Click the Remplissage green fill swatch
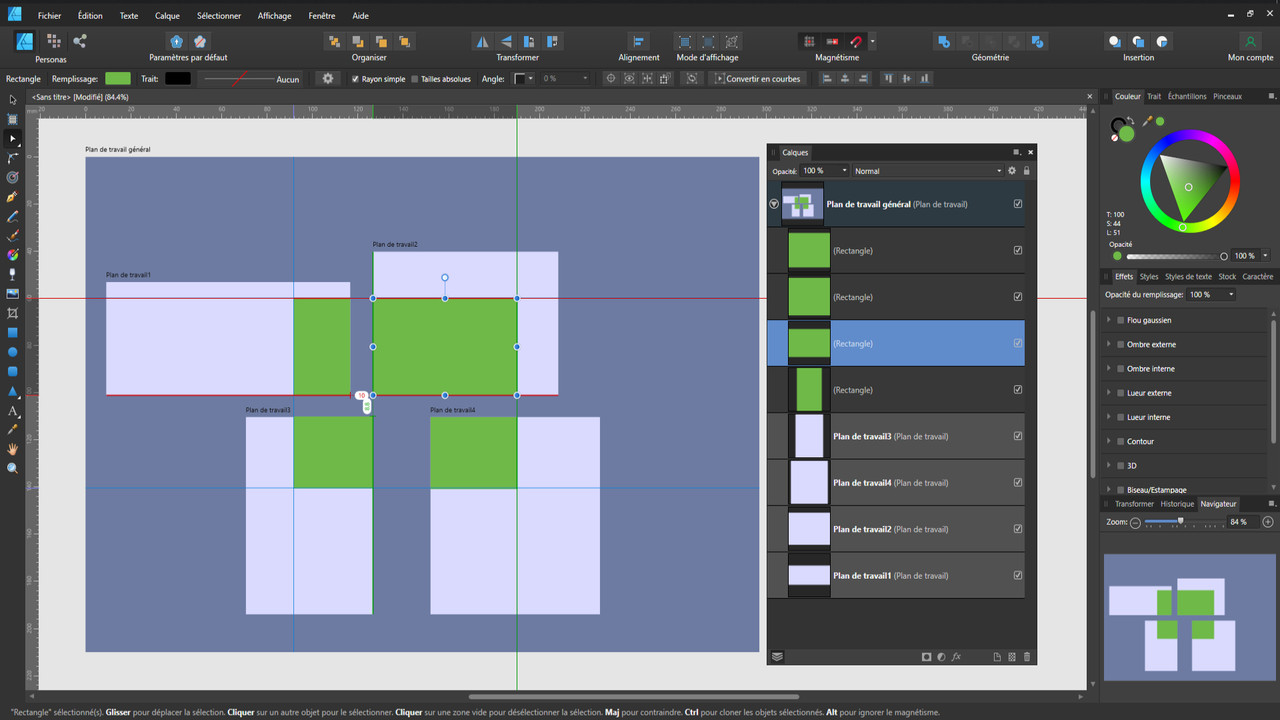This screenshot has height=720, width=1280. pos(118,78)
